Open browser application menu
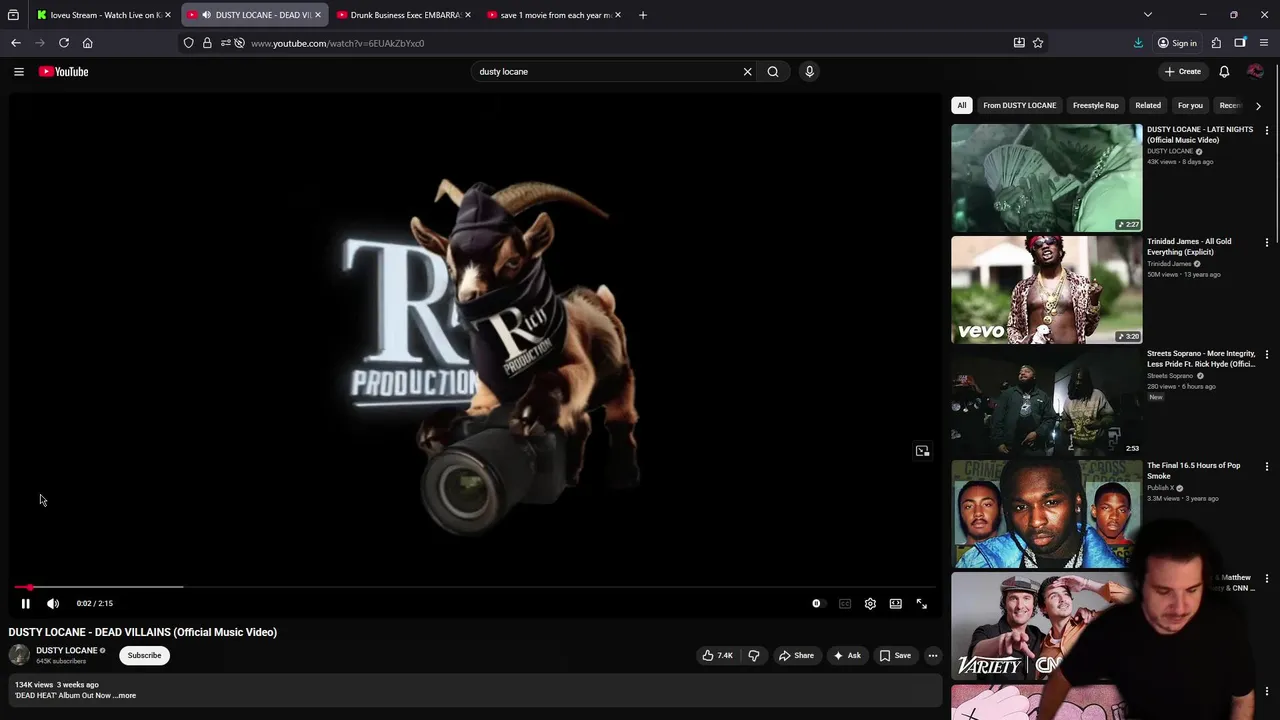 (x=1264, y=43)
